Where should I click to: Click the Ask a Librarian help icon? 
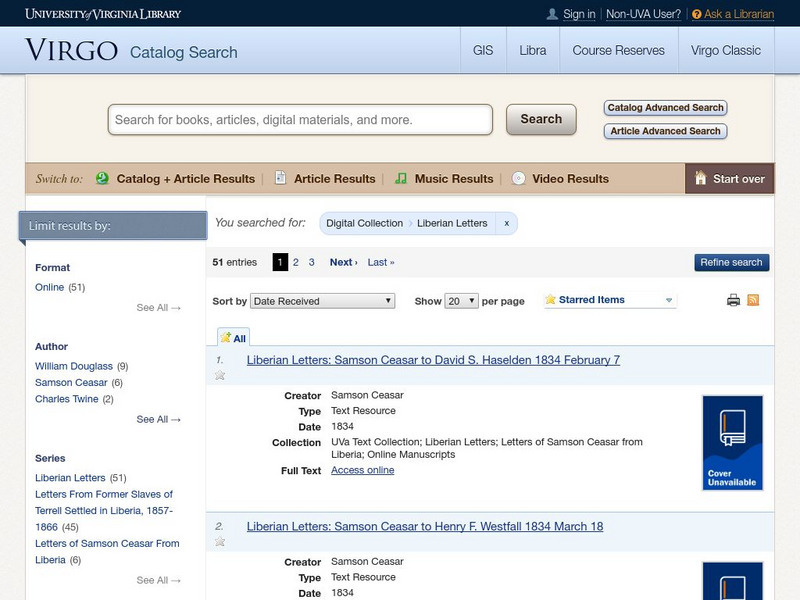pyautogui.click(x=696, y=14)
